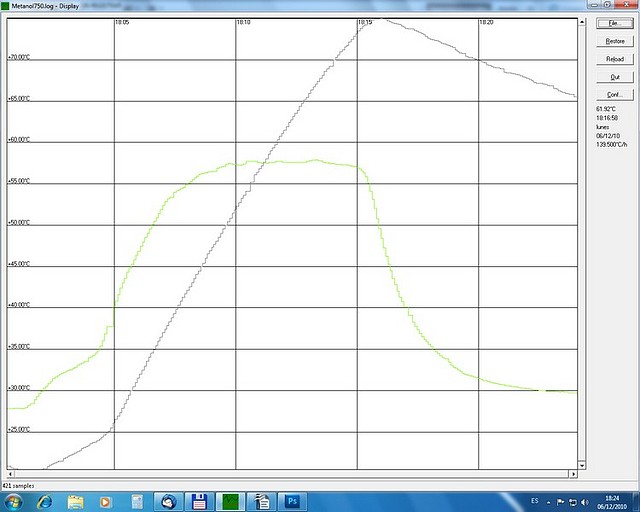Click the +45.00°C axis label
This screenshot has height=512, width=640.
coord(19,264)
